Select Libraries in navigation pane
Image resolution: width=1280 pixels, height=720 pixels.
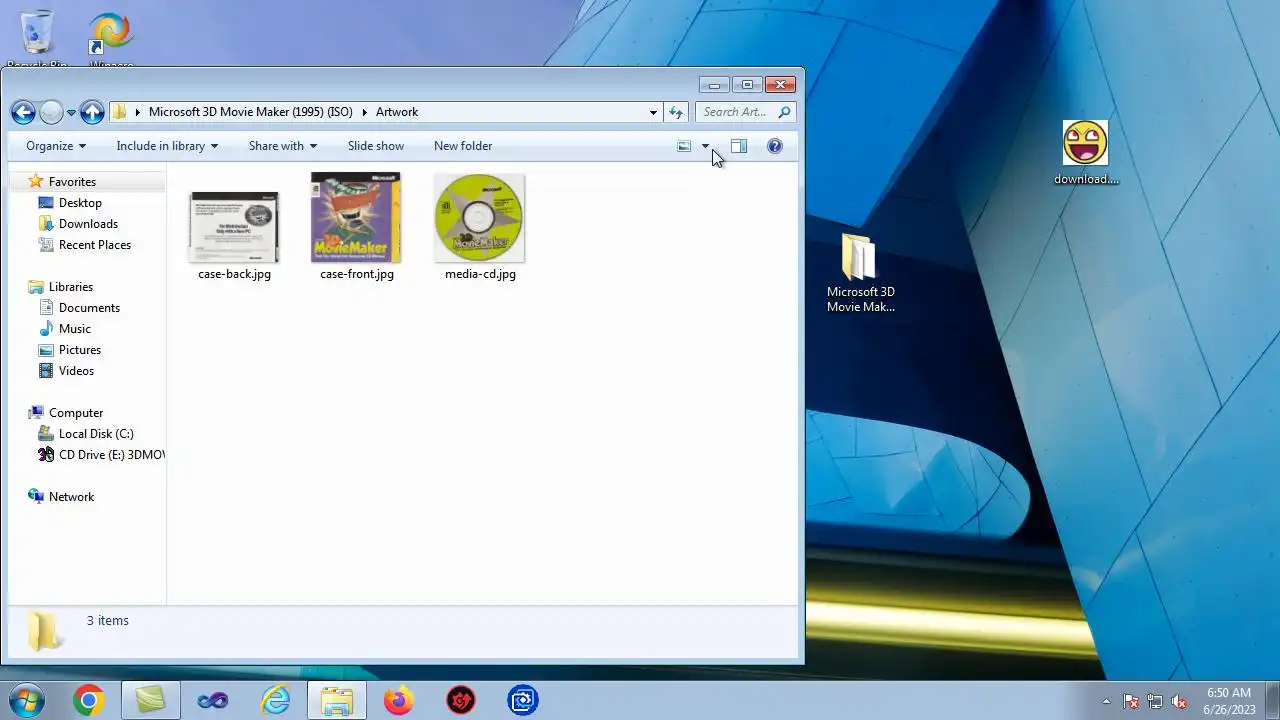[x=70, y=287]
